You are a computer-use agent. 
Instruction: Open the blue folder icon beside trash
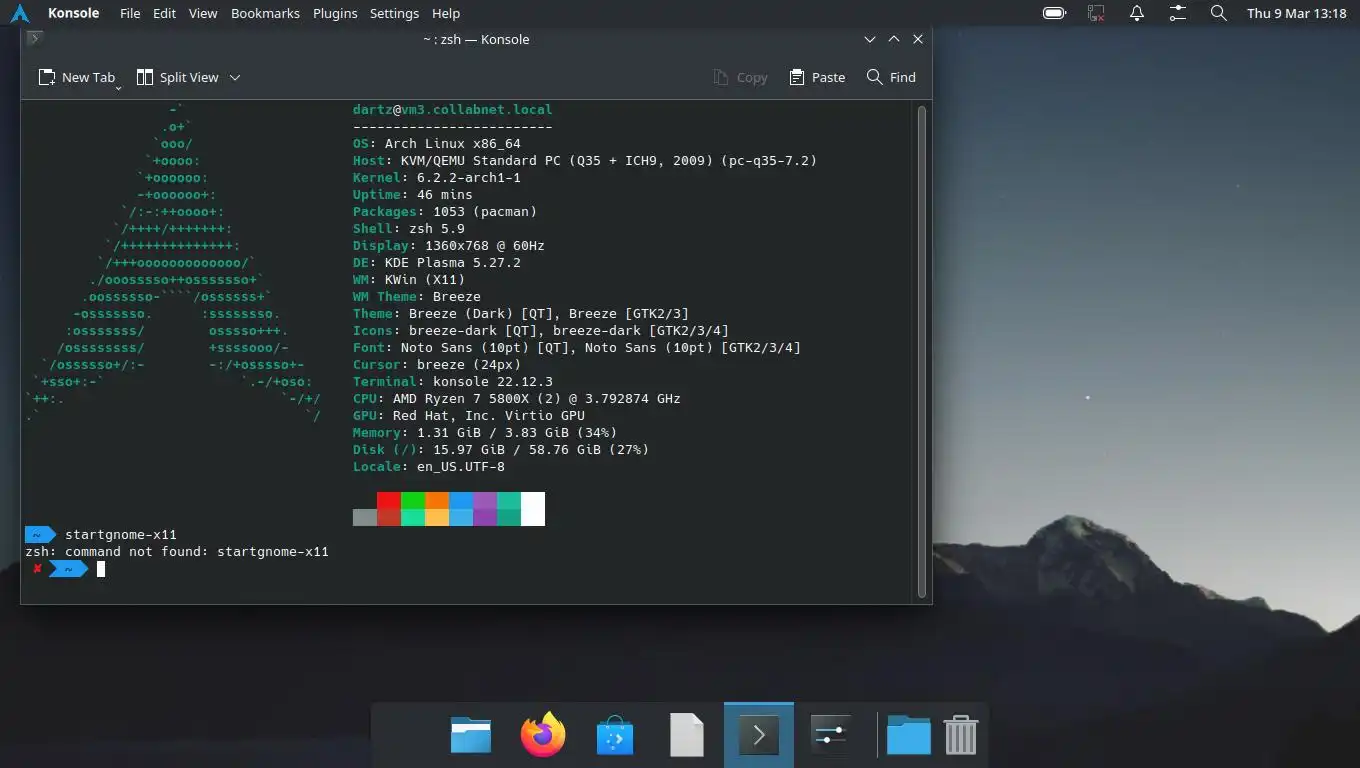(909, 736)
